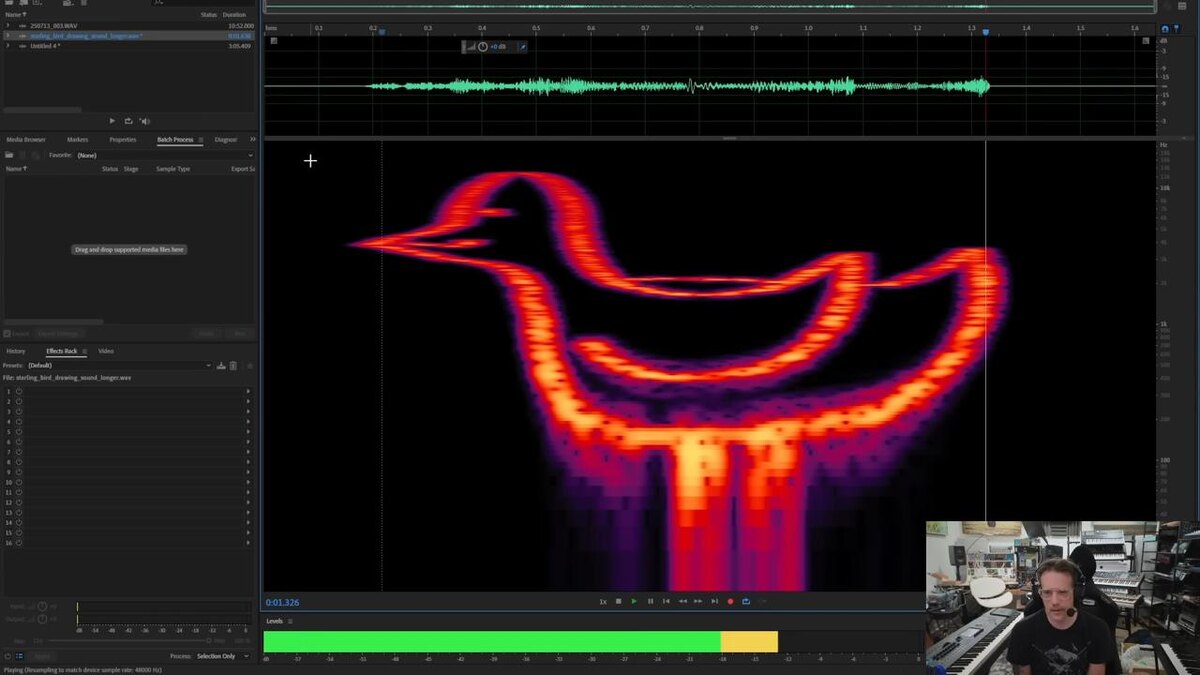This screenshot has height=675, width=1200.
Task: Click the Rewind transport icon
Action: click(x=682, y=601)
